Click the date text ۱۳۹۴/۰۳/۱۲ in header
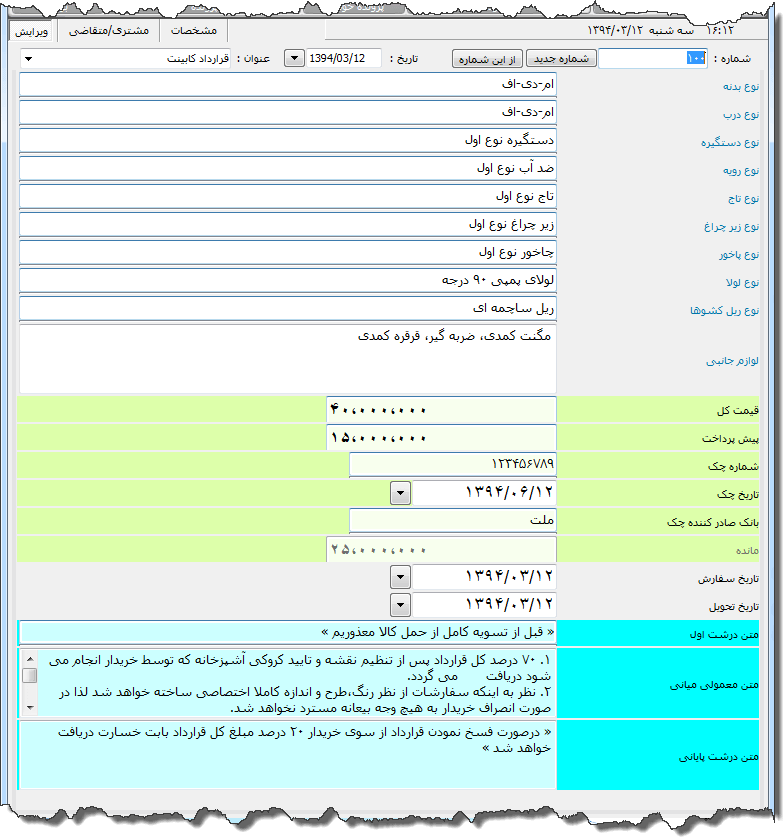 (x=615, y=30)
